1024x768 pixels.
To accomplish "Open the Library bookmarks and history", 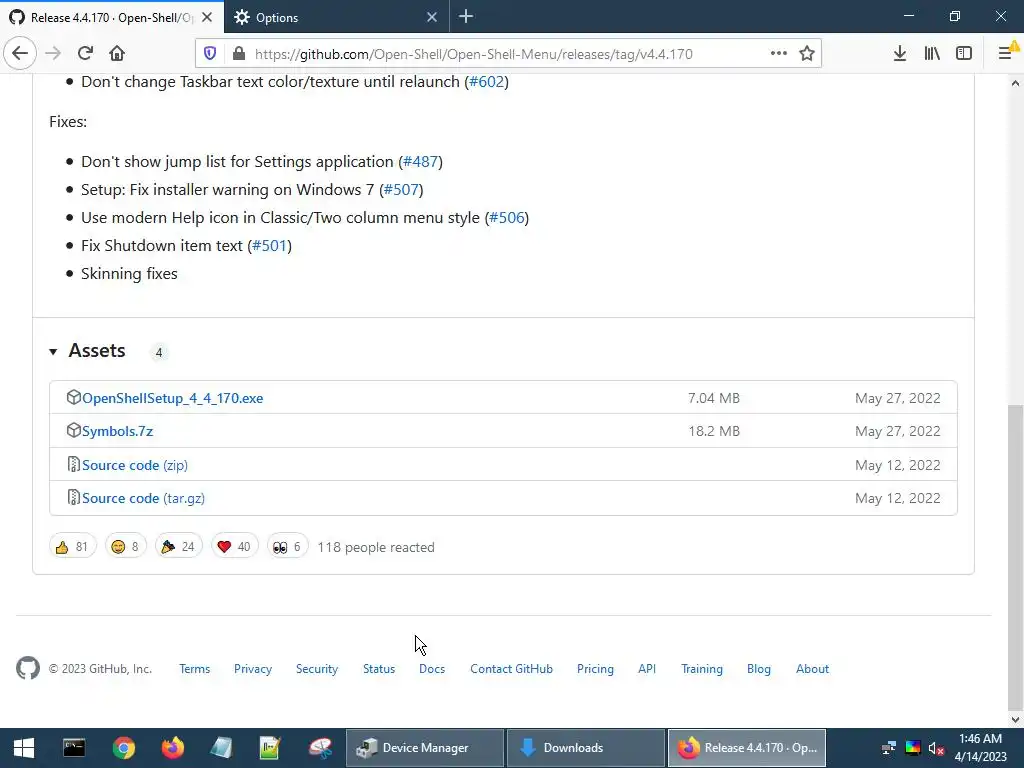I will (x=932, y=54).
